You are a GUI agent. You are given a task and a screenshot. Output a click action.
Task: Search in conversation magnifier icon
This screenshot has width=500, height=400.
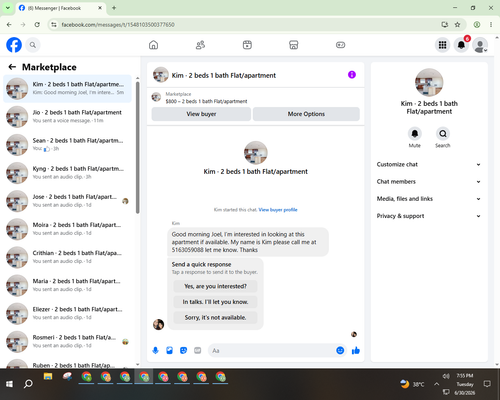tap(443, 134)
